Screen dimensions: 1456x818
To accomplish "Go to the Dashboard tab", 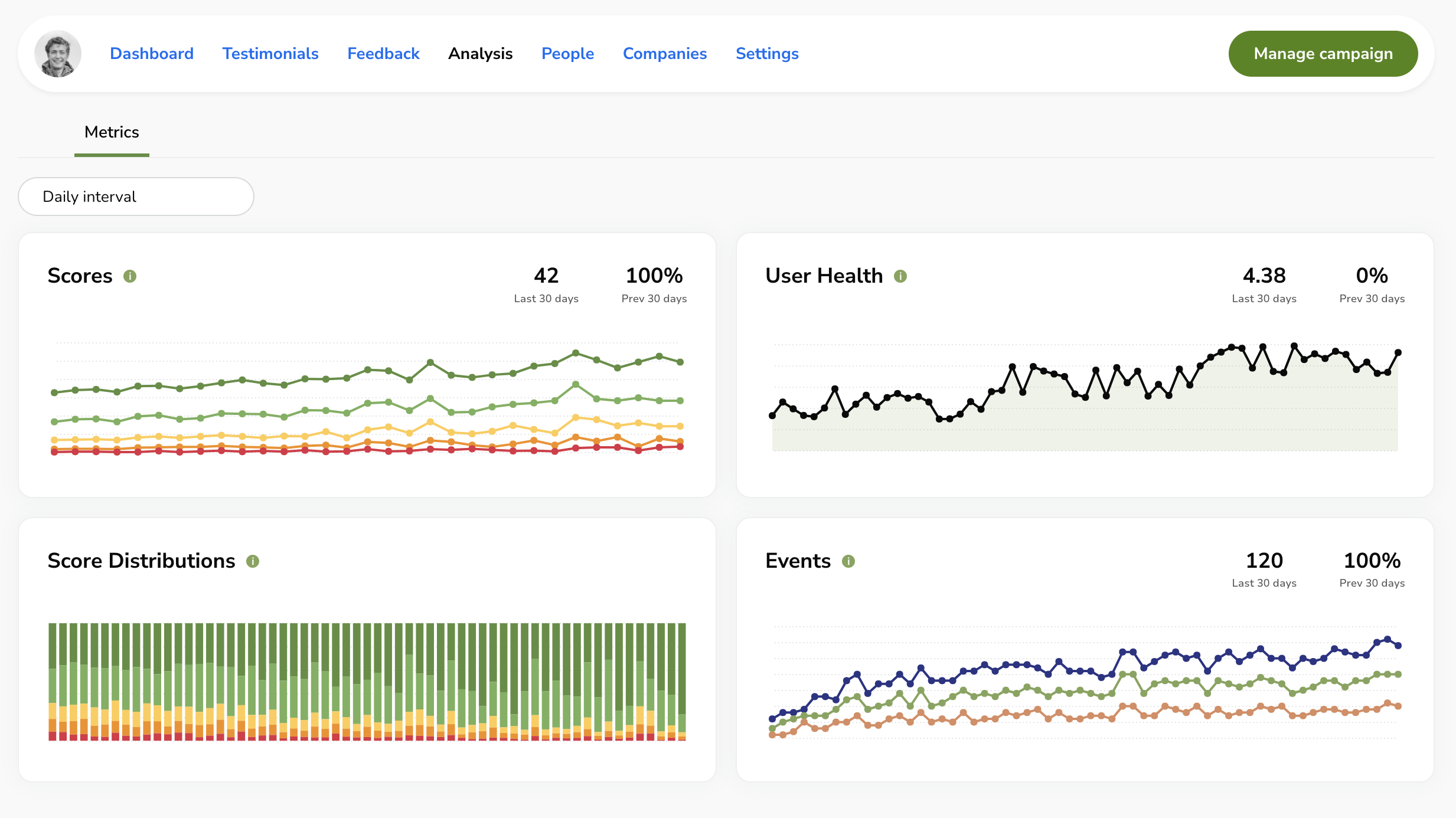I will coord(152,54).
